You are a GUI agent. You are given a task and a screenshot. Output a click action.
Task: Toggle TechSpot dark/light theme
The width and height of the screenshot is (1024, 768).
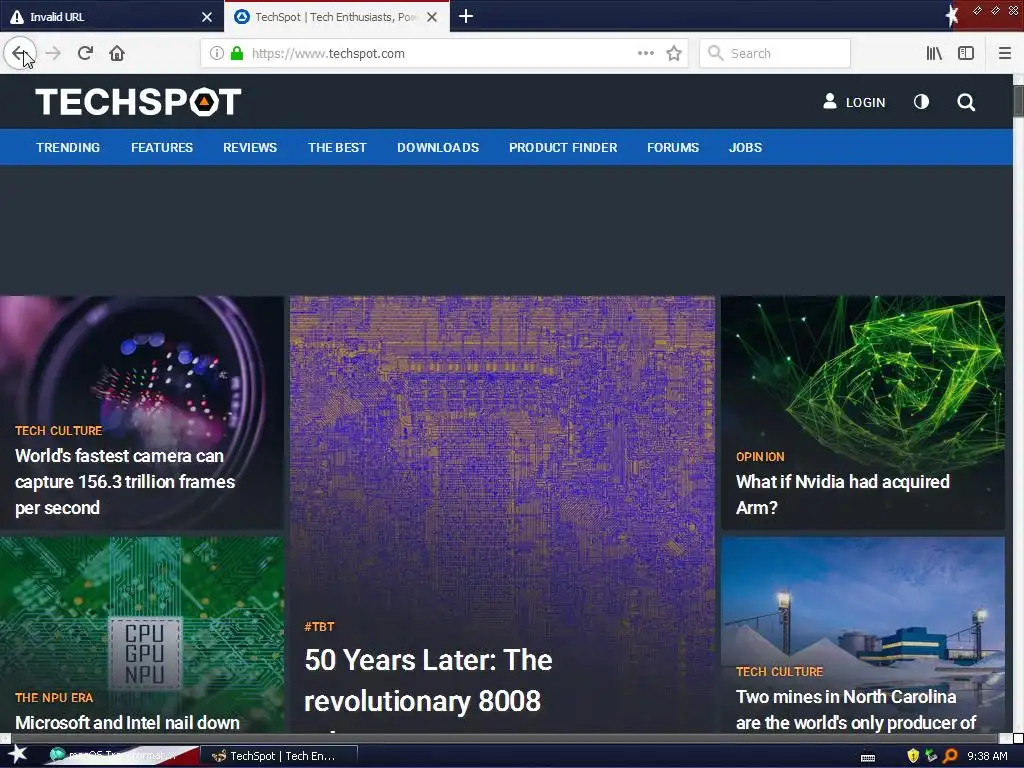(x=921, y=102)
